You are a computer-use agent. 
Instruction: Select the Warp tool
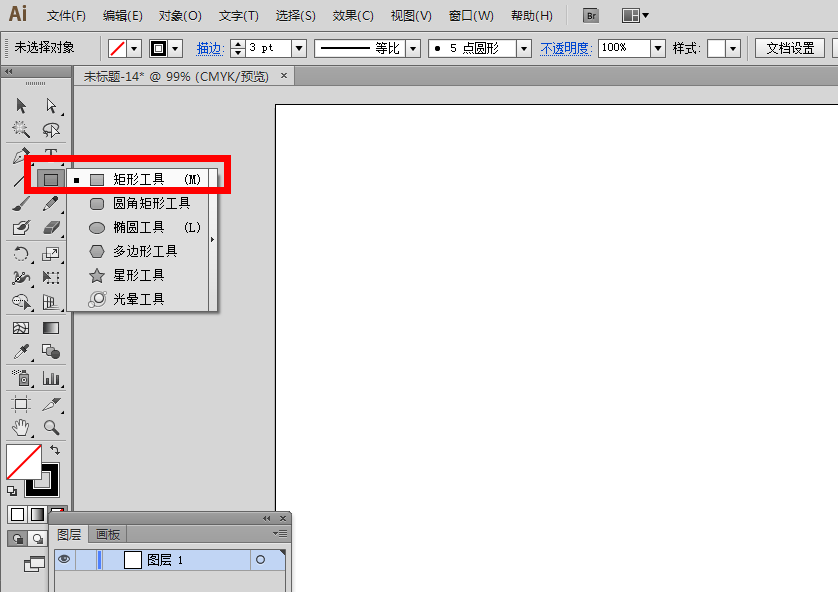[21, 278]
